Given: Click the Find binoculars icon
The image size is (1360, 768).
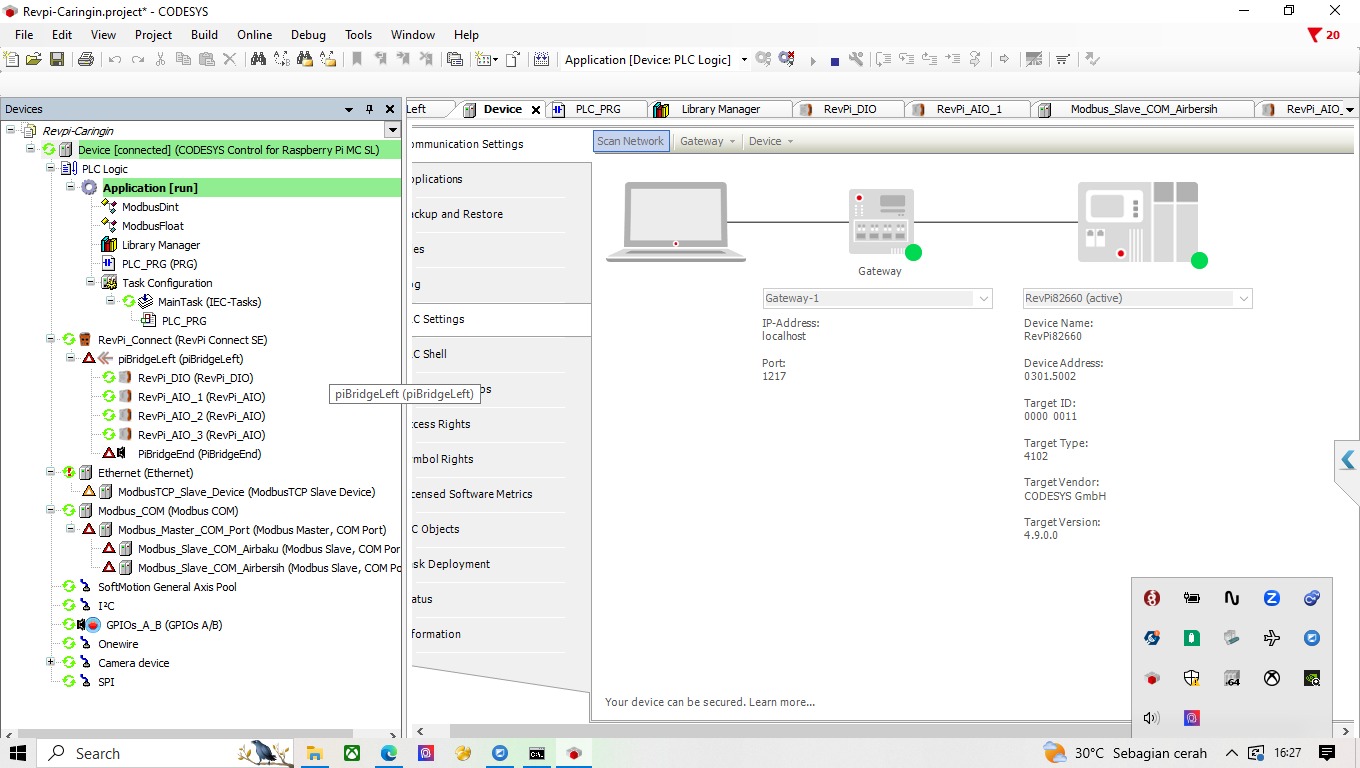Looking at the screenshot, I should tap(258, 60).
